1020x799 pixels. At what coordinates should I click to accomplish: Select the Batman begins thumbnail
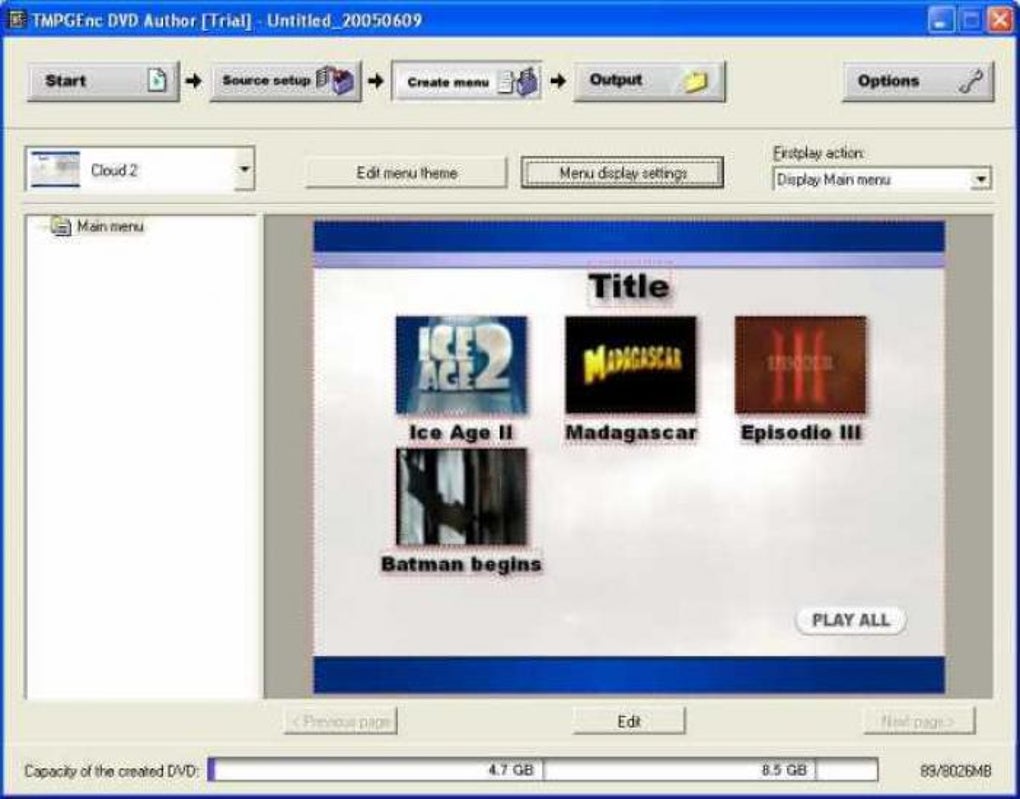coord(461,496)
